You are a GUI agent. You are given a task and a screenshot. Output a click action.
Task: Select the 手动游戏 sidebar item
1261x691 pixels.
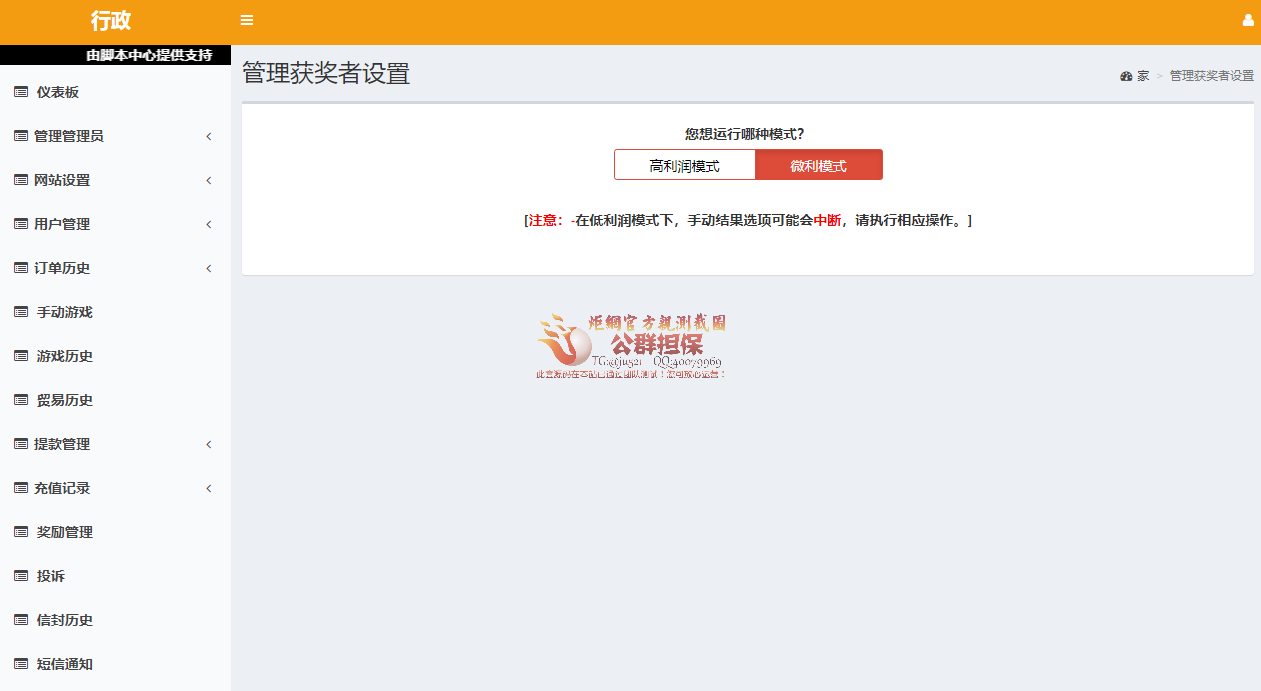click(x=63, y=312)
